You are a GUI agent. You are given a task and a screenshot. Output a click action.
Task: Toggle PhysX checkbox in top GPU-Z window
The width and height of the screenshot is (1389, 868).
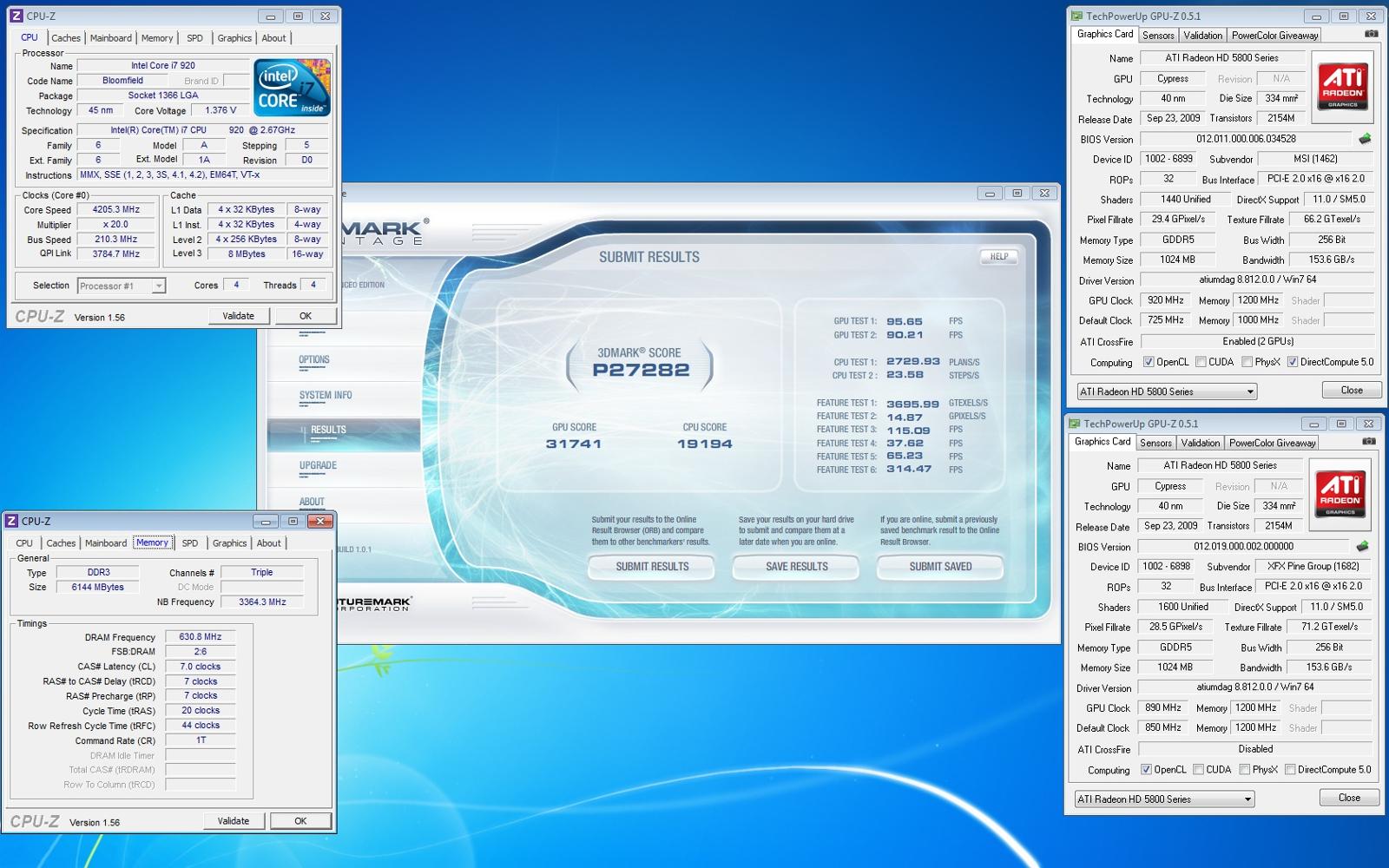1247,362
